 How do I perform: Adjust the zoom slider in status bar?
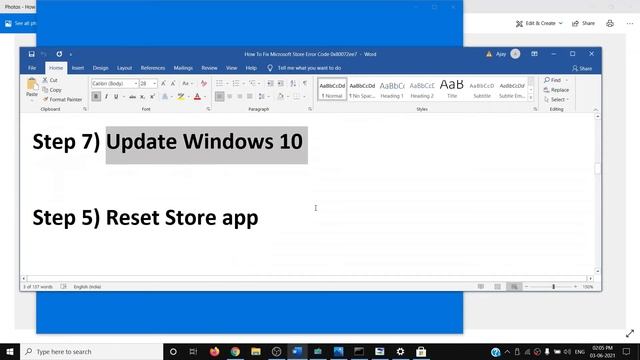click(553, 287)
